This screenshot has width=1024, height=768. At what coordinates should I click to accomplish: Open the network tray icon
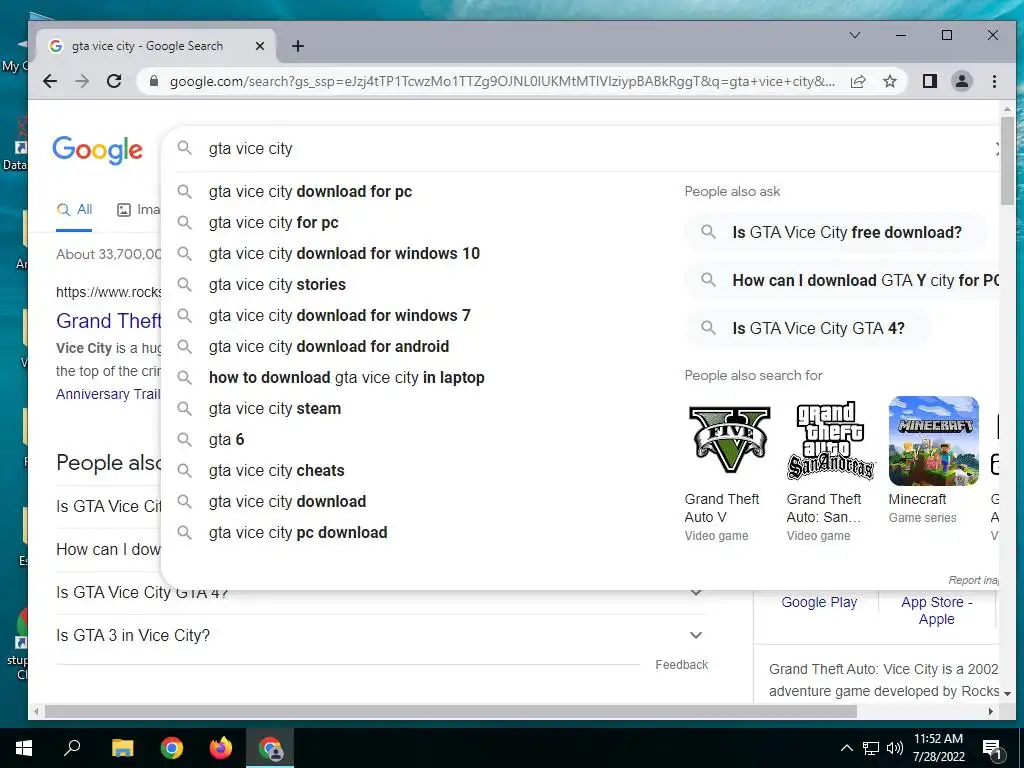(x=871, y=748)
